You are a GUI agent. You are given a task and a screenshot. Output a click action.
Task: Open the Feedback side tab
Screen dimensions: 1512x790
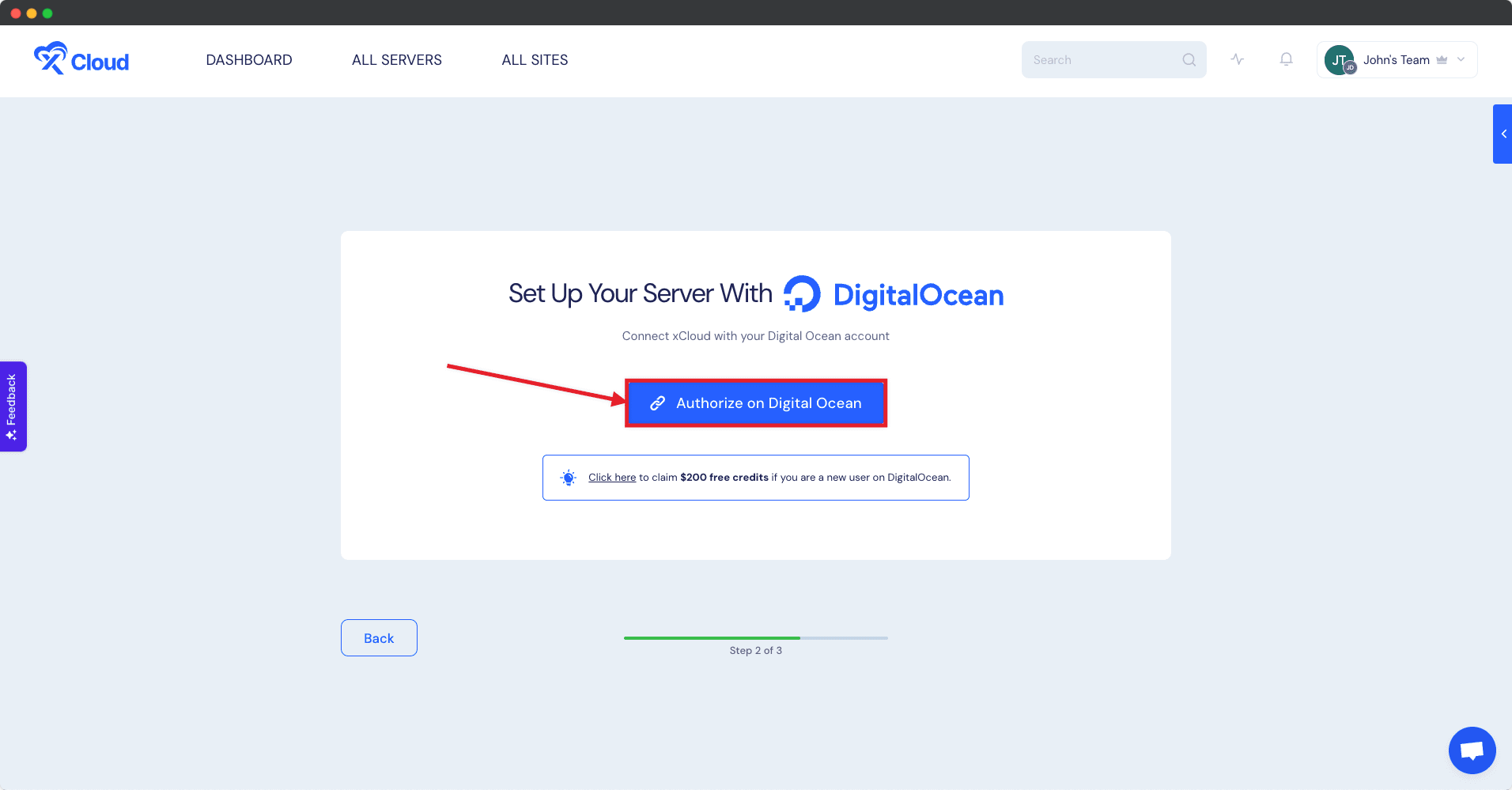13,406
